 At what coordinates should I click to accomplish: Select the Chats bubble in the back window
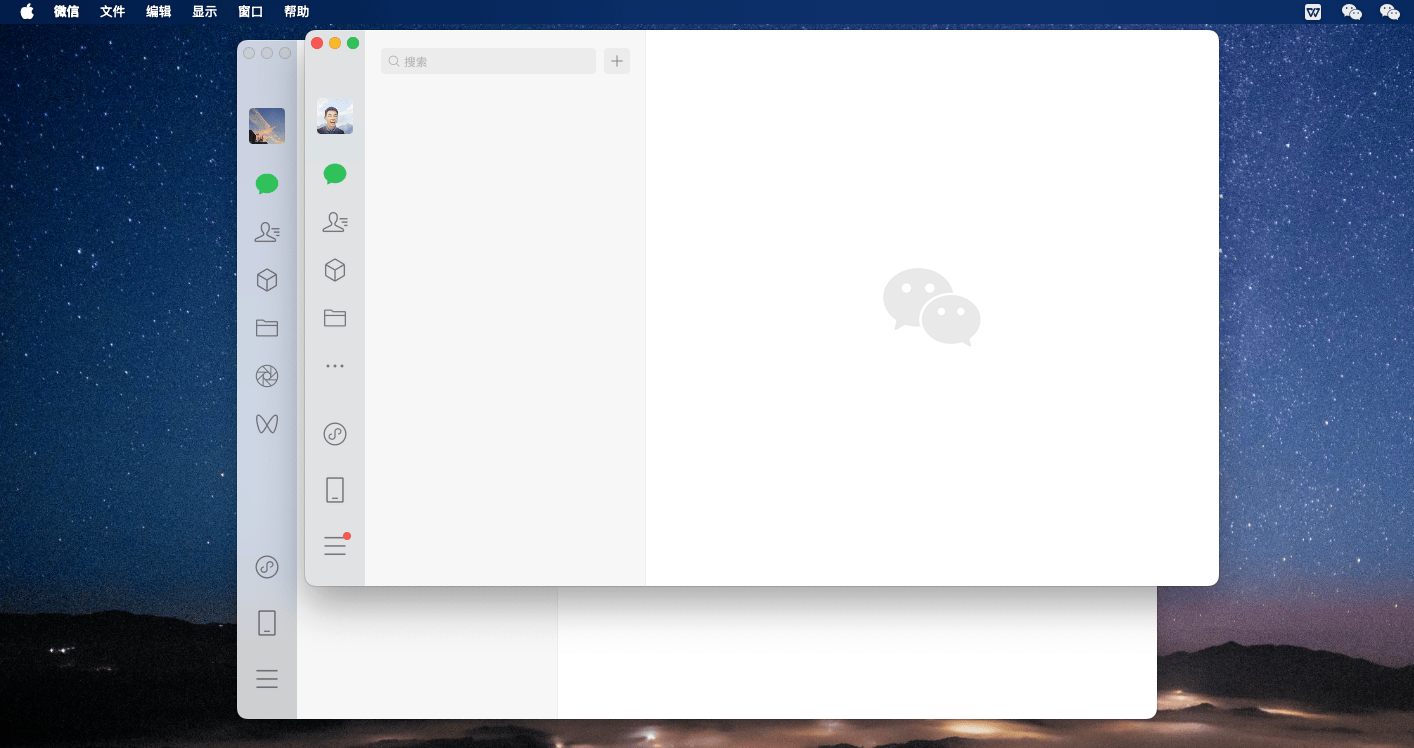(x=267, y=184)
